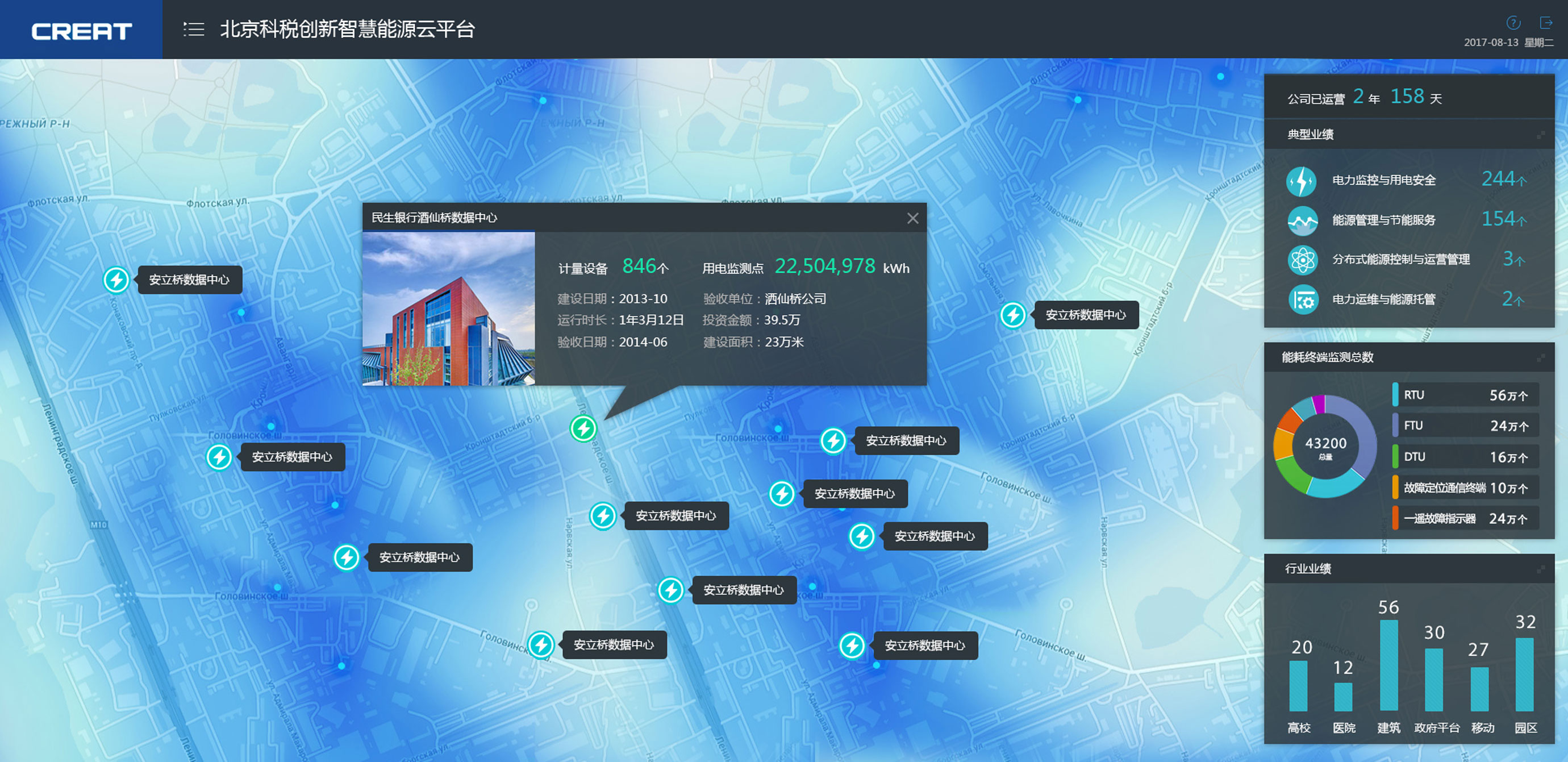This screenshot has height=762, width=1568.
Task: Open the help question-mark icon in the top bar
Action: click(x=1514, y=23)
